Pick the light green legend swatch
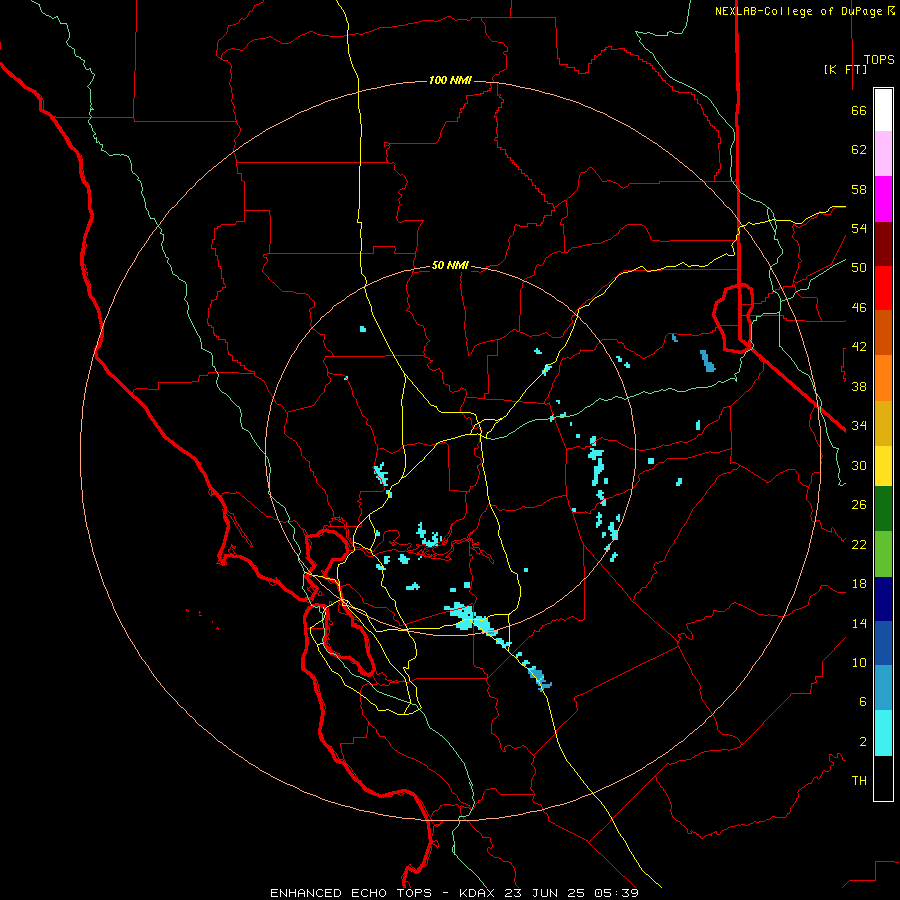Viewport: 900px width, 900px height. (883, 554)
